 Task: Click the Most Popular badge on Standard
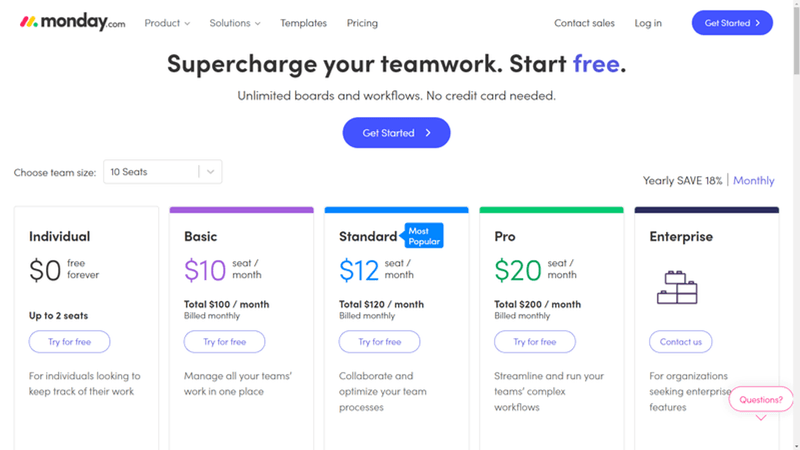[x=421, y=236]
